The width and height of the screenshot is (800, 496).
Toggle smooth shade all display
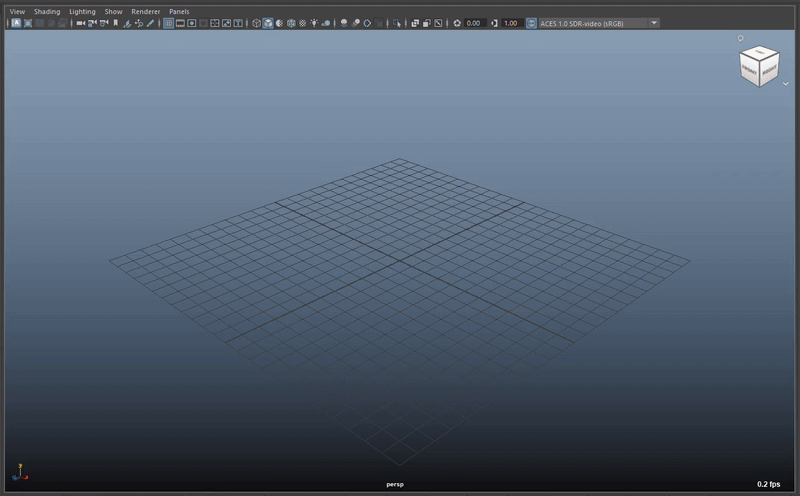(x=268, y=23)
